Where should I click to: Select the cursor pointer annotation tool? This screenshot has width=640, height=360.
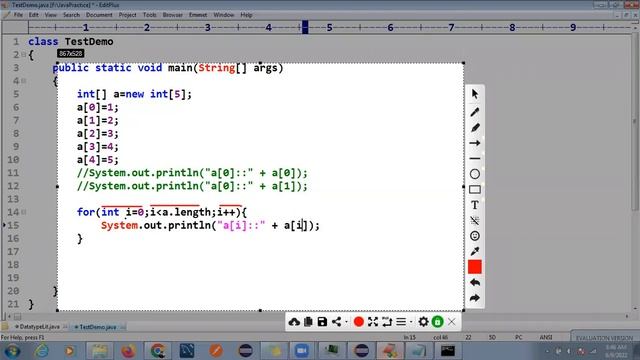[475, 94]
